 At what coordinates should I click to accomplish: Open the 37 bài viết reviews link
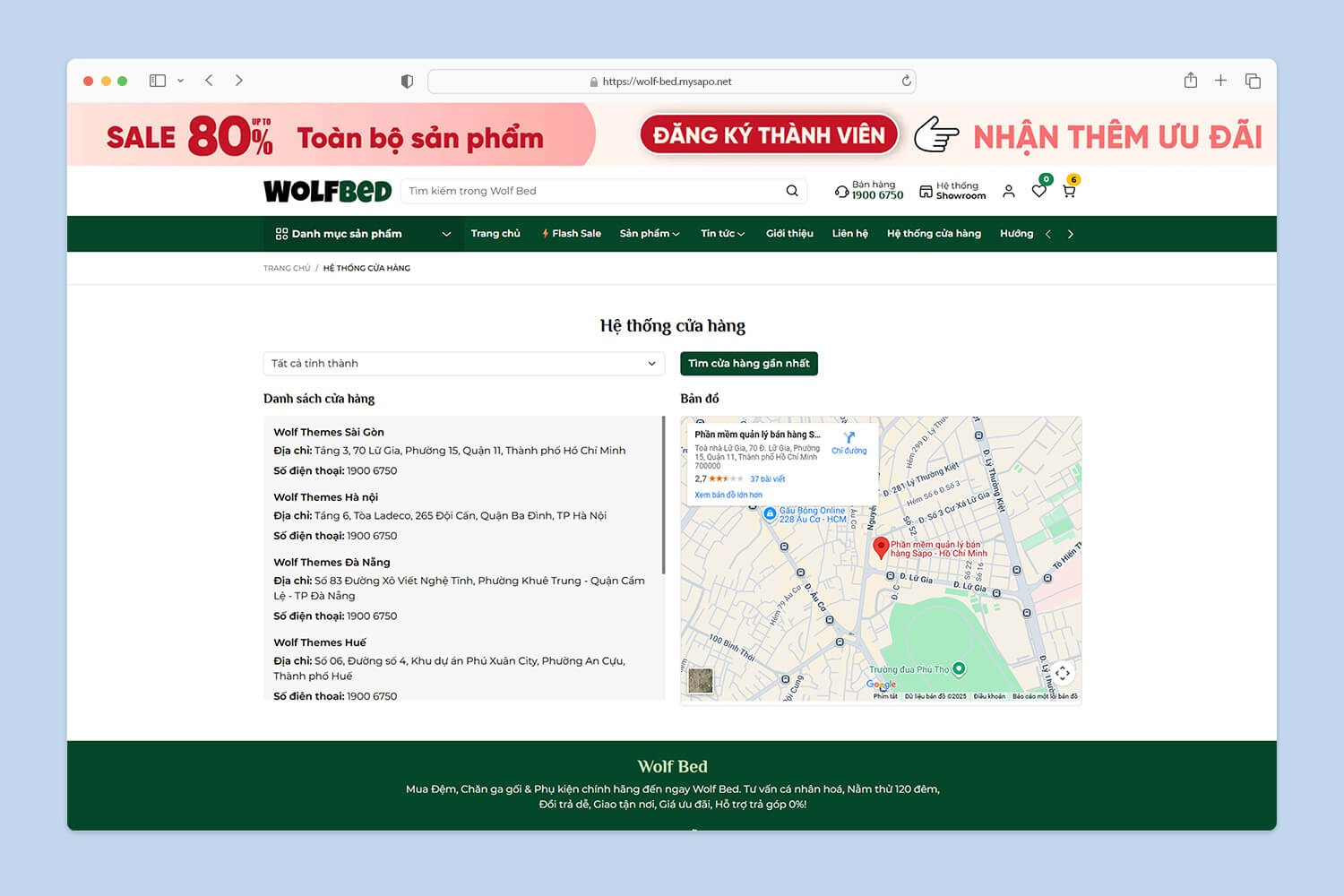[x=767, y=478]
